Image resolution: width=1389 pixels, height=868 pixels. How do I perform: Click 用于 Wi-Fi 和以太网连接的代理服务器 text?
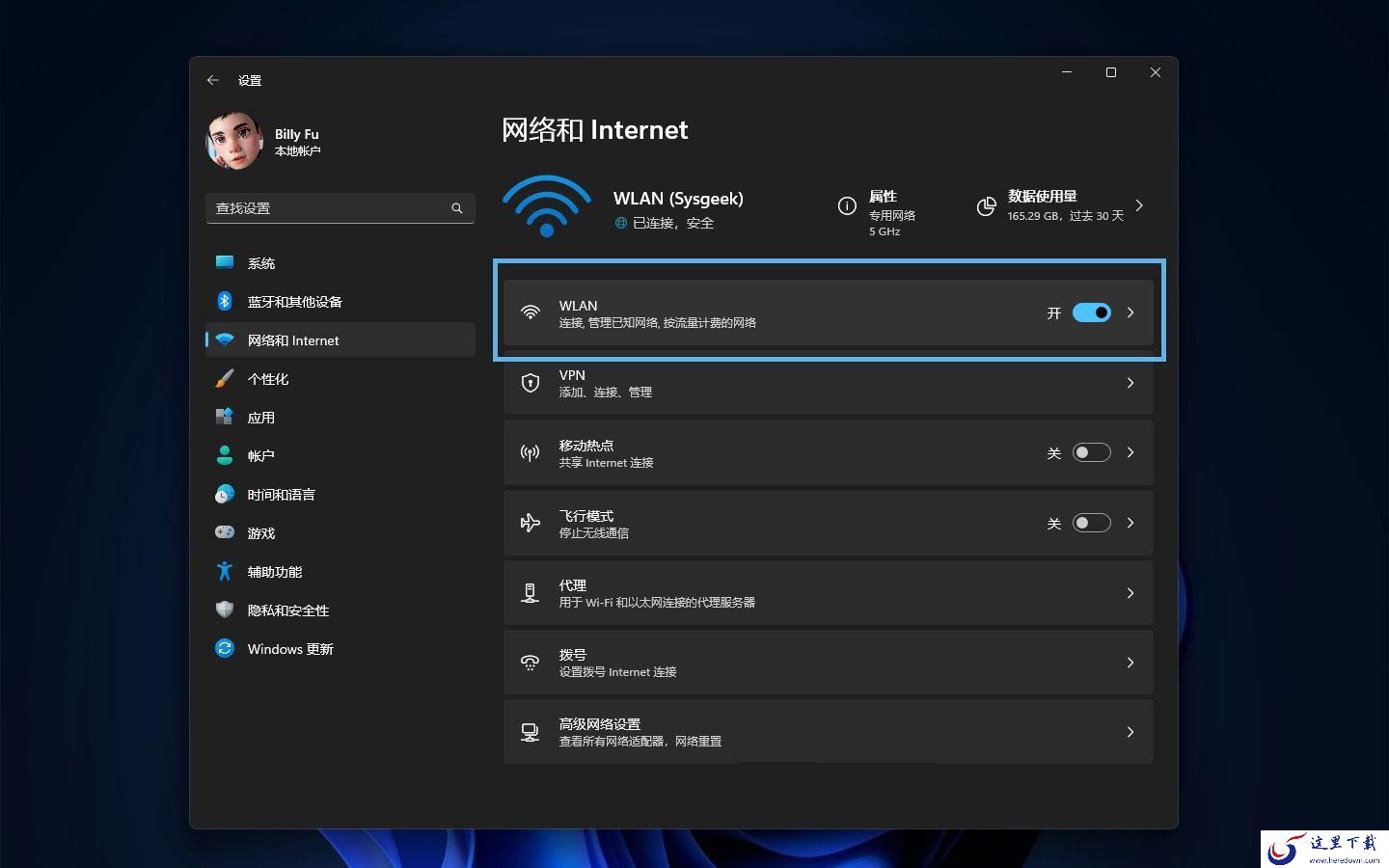pyautogui.click(x=657, y=602)
